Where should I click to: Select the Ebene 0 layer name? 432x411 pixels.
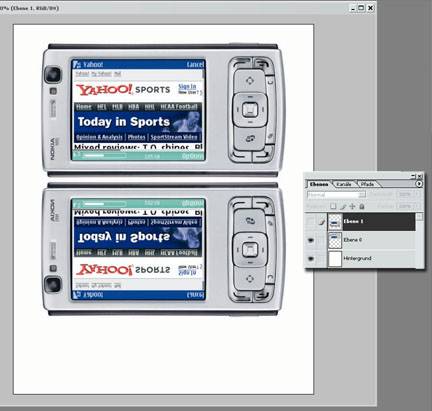pyautogui.click(x=353, y=240)
